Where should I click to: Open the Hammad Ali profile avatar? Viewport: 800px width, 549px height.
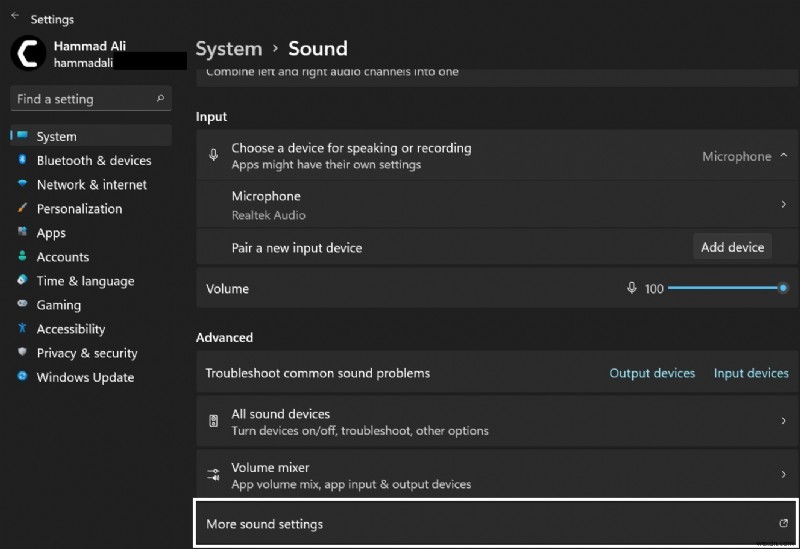[29, 53]
